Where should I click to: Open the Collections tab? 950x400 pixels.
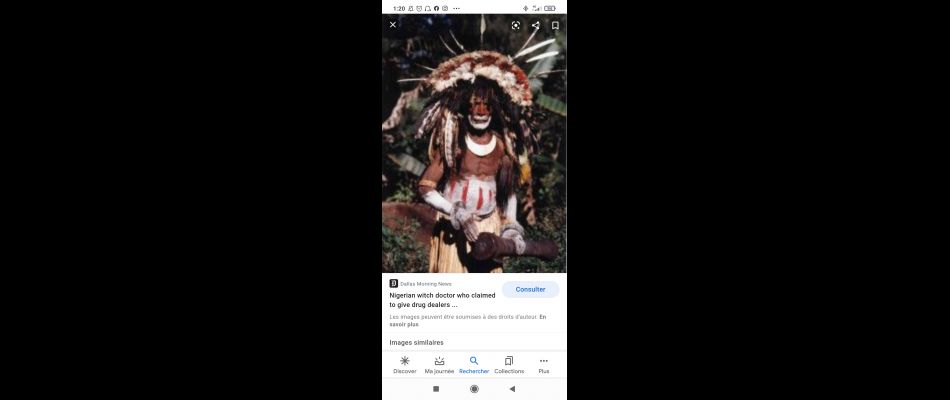(509, 365)
